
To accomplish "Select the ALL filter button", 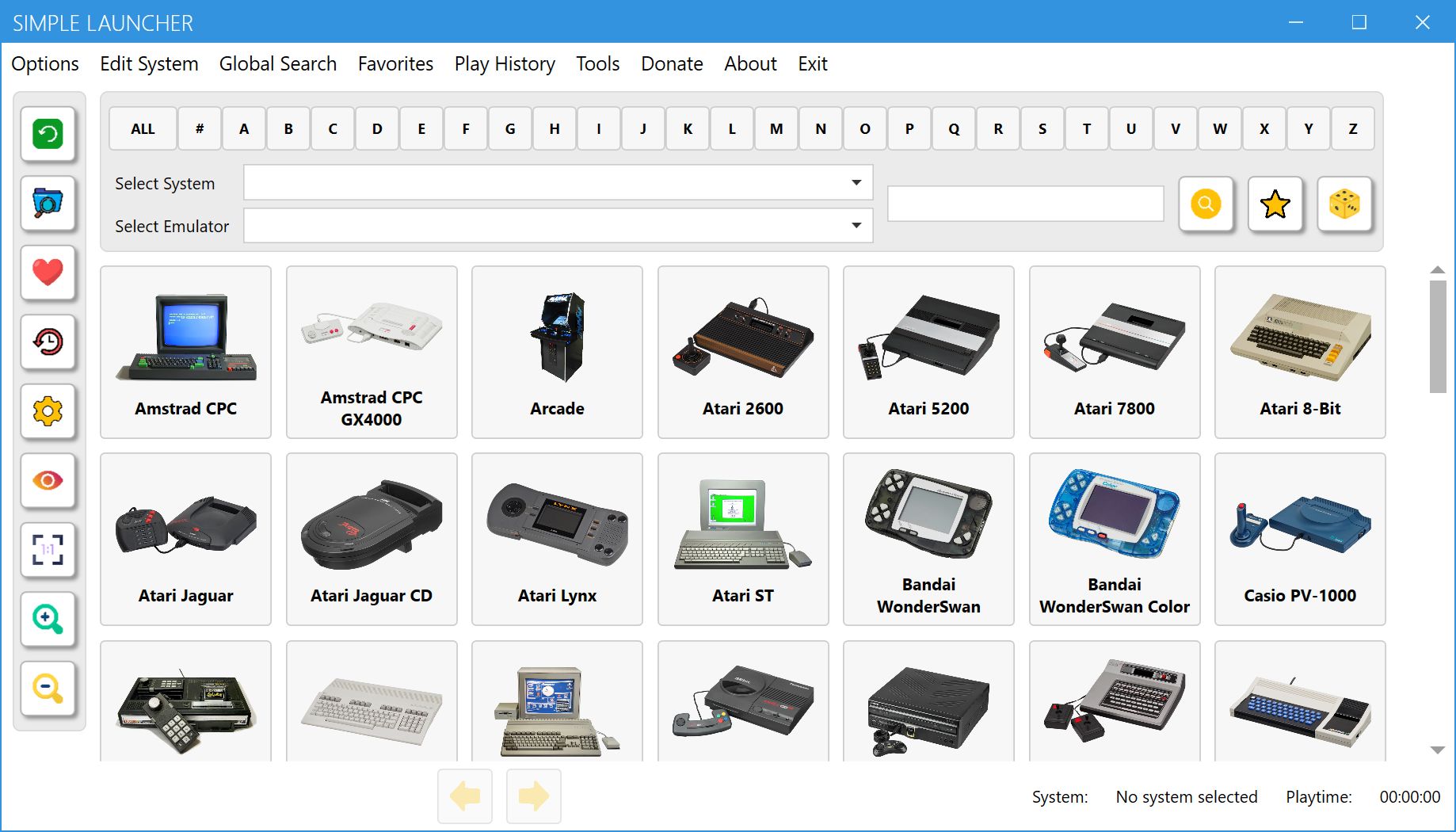I will pos(142,128).
